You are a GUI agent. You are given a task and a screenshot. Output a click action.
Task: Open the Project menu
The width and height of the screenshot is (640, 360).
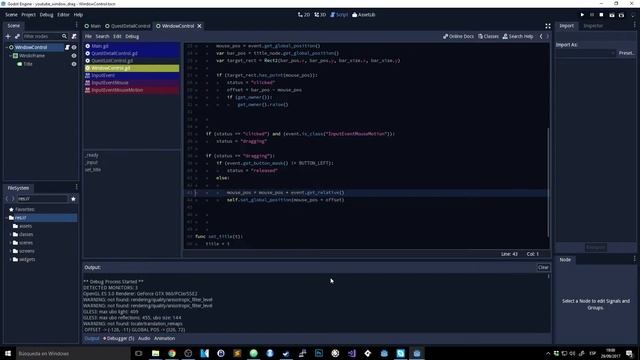[x=29, y=15]
